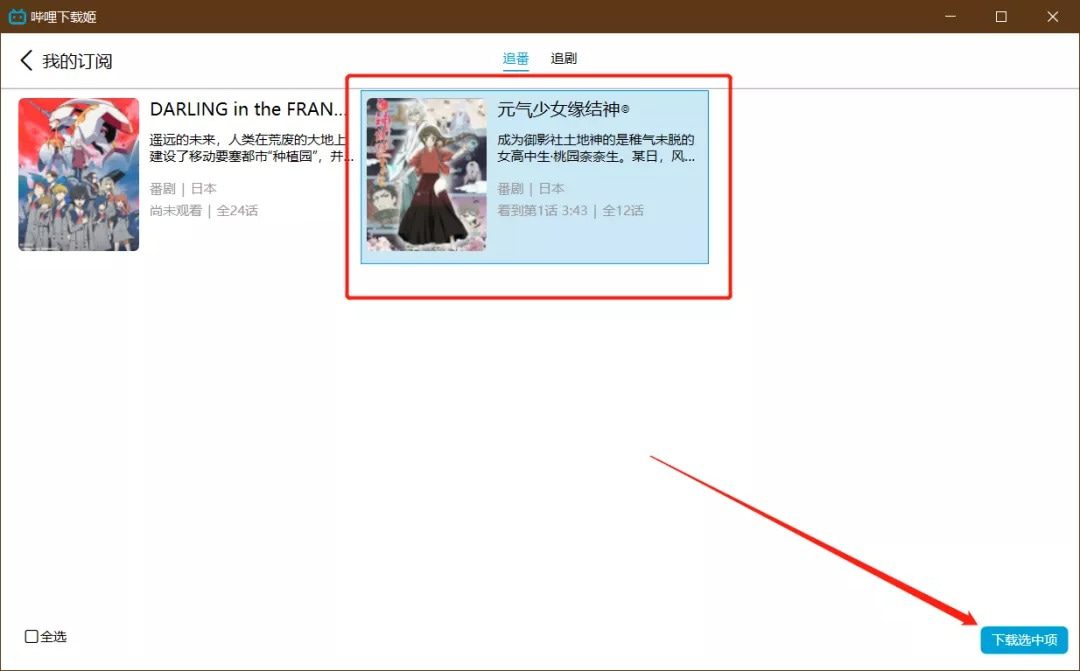Screen dimensions: 1080x671
Task: Click 番剧 | 日本 label under 元气少女缘结神
Action: coord(531,189)
